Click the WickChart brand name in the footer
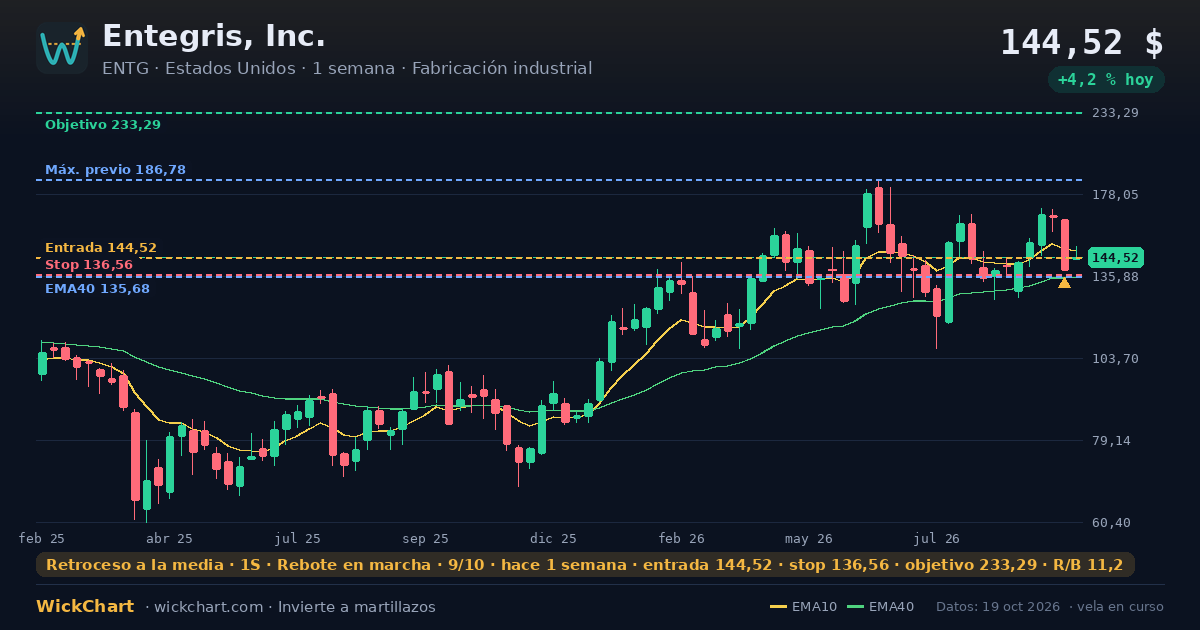Screen dimensions: 1200x630 click(x=85, y=607)
